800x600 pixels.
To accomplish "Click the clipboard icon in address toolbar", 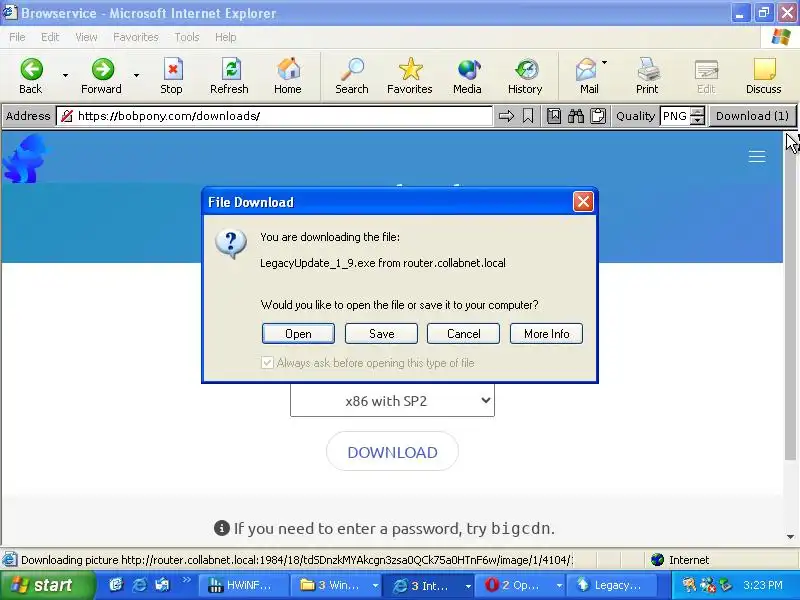I will tap(597, 116).
